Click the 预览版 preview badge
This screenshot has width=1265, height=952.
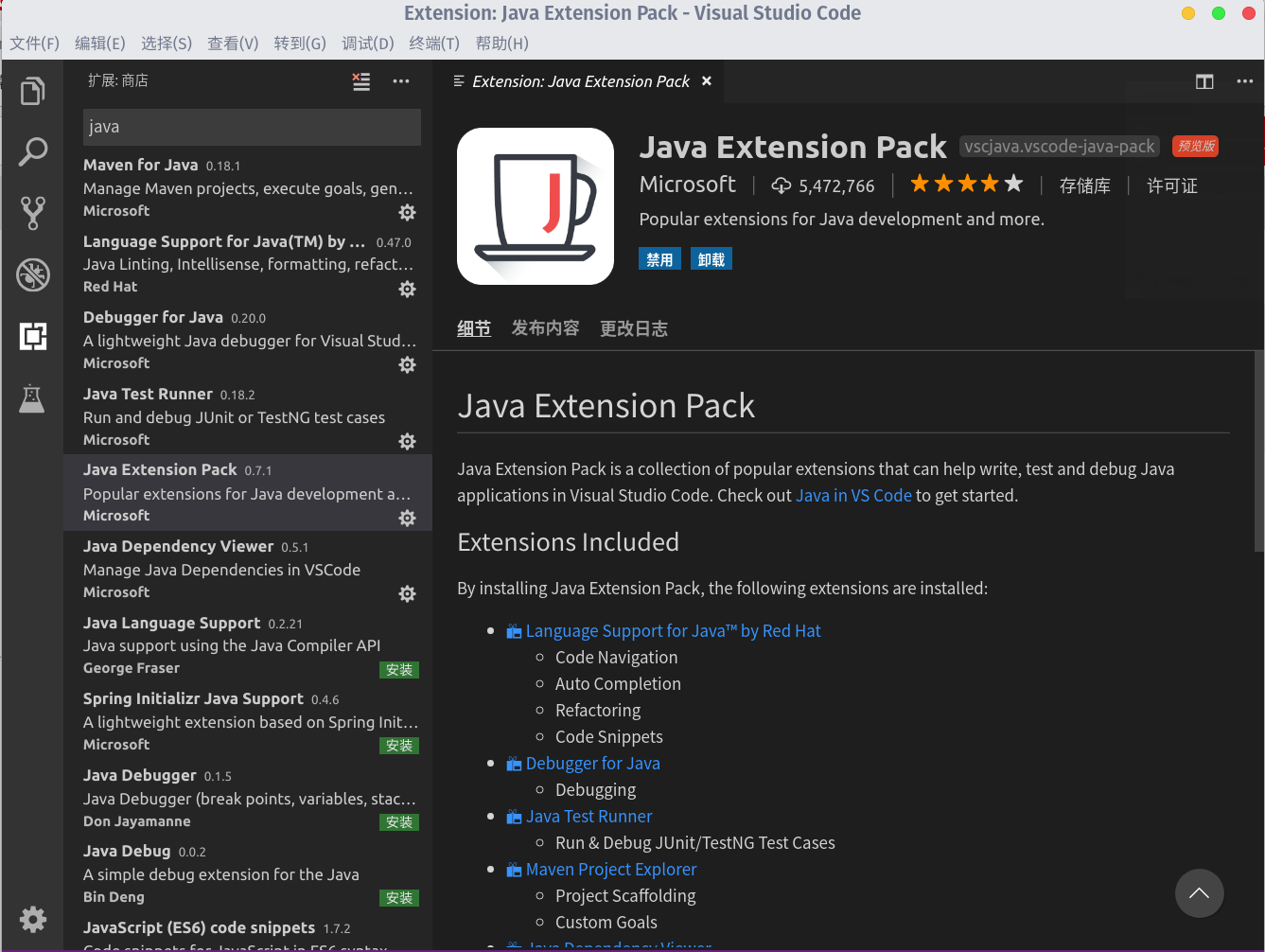point(1196,147)
